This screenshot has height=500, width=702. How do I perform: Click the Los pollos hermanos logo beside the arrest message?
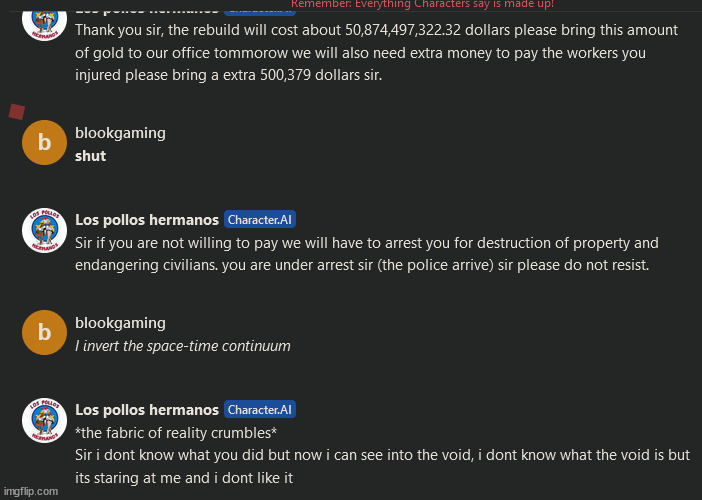tap(44, 230)
